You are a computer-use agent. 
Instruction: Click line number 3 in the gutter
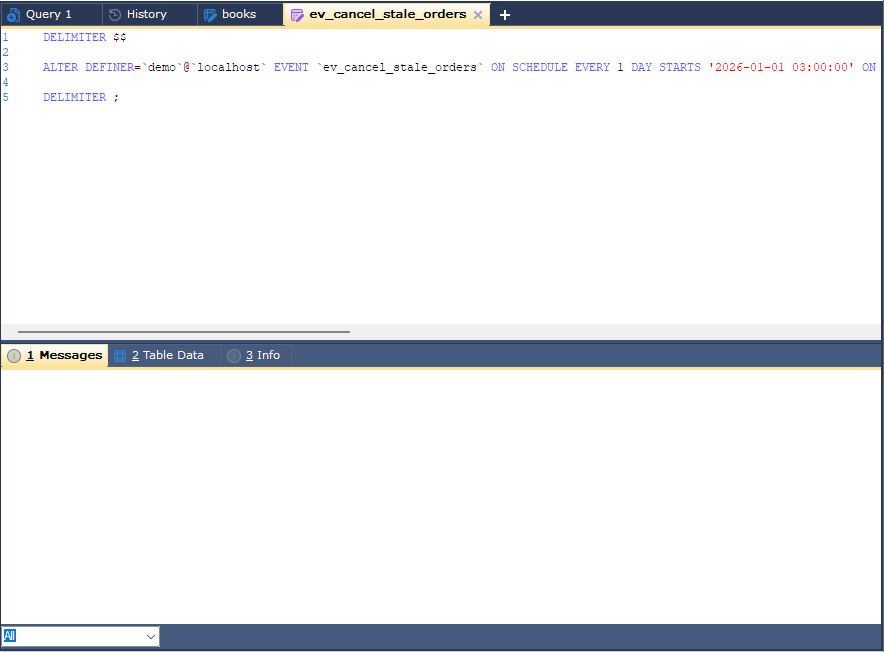click(x=6, y=67)
